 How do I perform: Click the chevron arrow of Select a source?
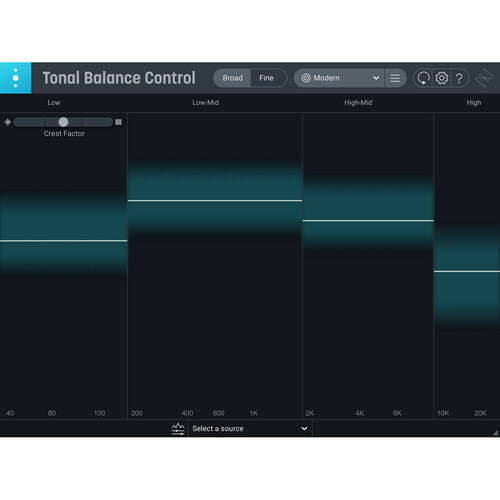click(x=304, y=429)
